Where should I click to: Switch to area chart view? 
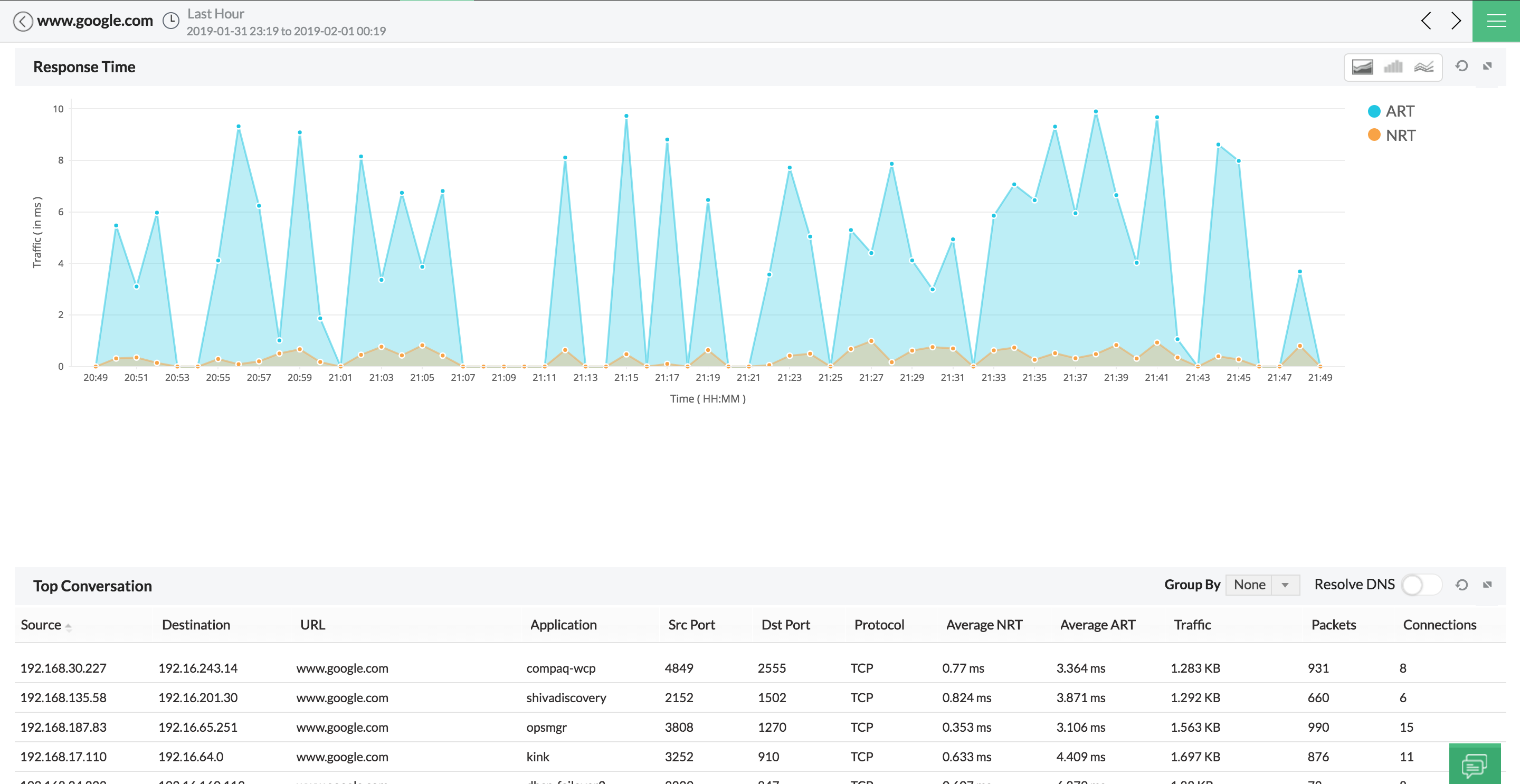click(x=1362, y=66)
